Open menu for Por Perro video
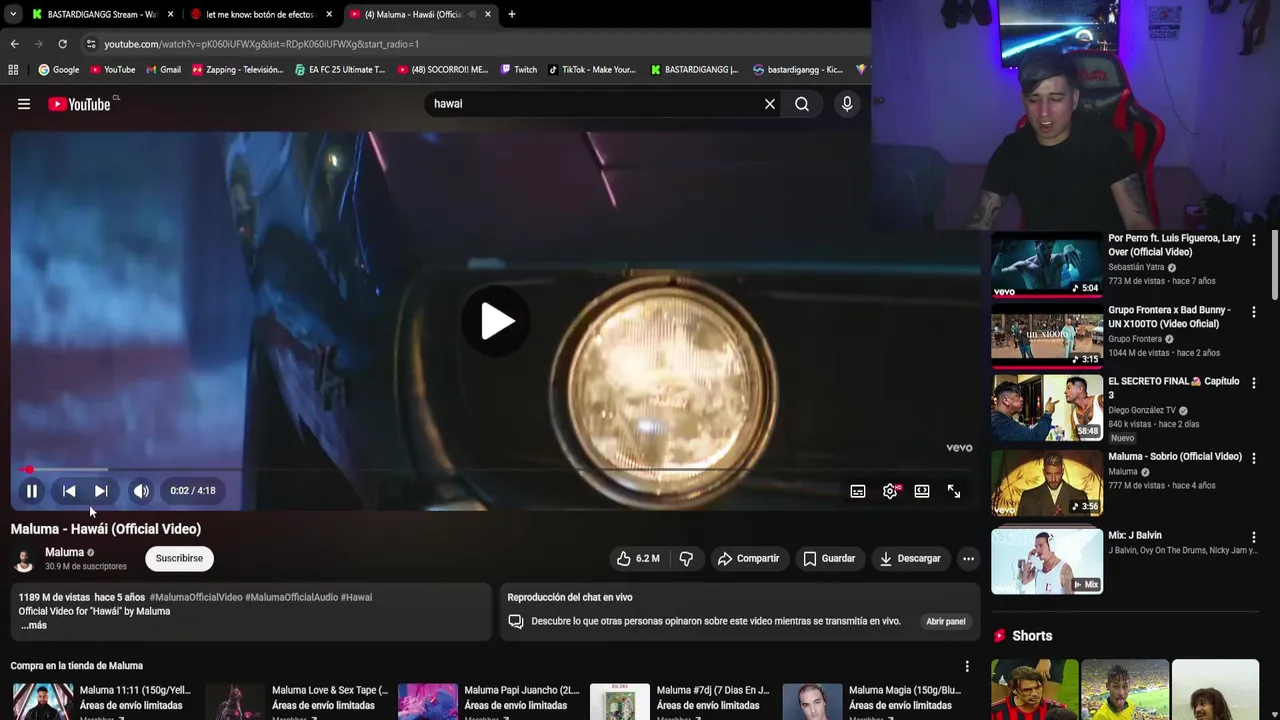The height and width of the screenshot is (720, 1280). 1253,240
